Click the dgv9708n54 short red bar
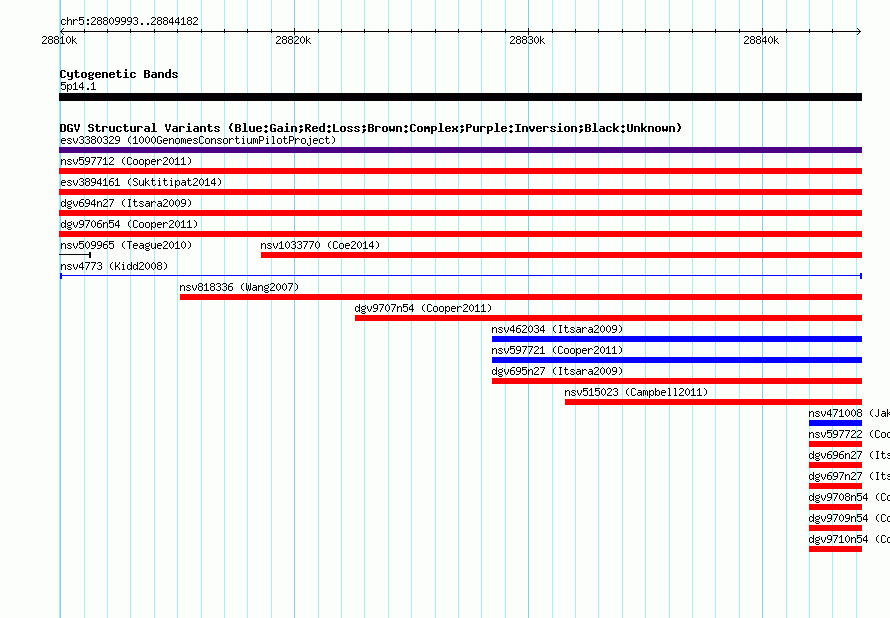Image resolution: width=890 pixels, height=618 pixels. [836, 507]
